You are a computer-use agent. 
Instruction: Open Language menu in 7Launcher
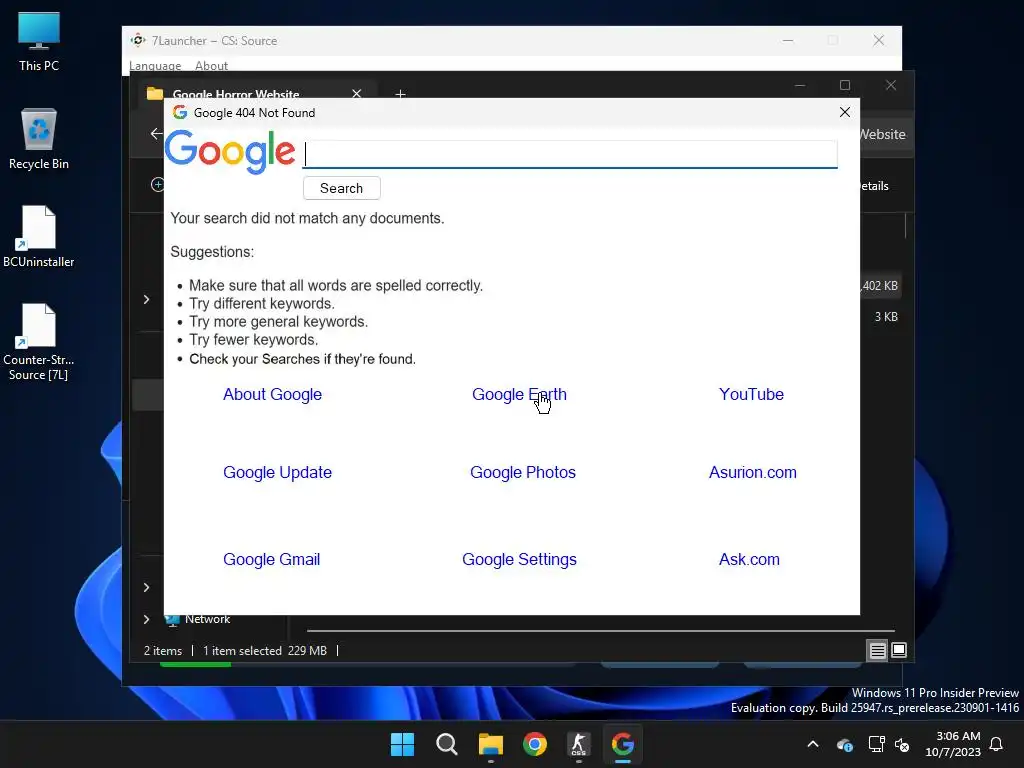[155, 65]
